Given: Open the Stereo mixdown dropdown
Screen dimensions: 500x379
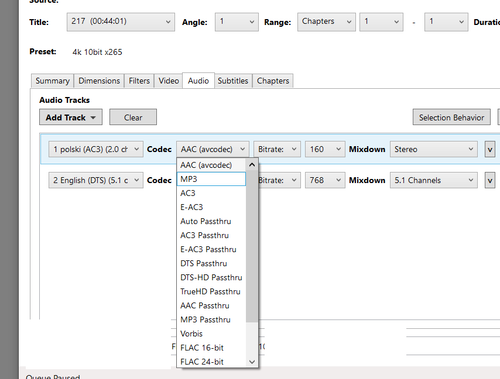Looking at the screenshot, I should (x=434, y=149).
